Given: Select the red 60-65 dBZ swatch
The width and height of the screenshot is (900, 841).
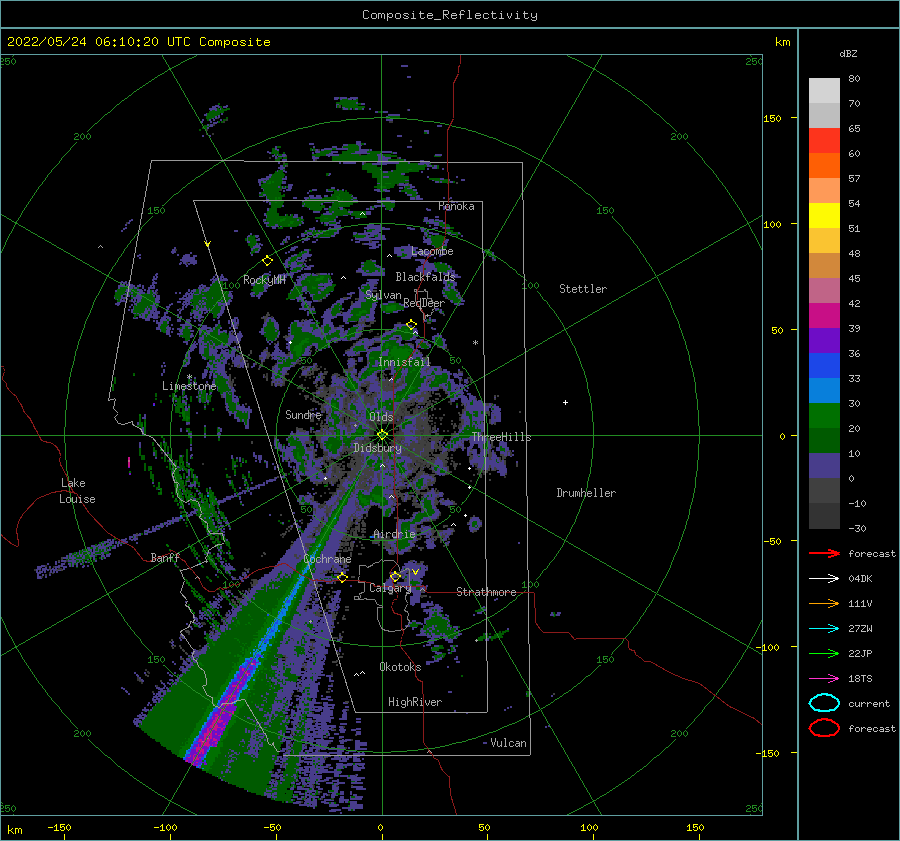Looking at the screenshot, I should pos(824,141).
